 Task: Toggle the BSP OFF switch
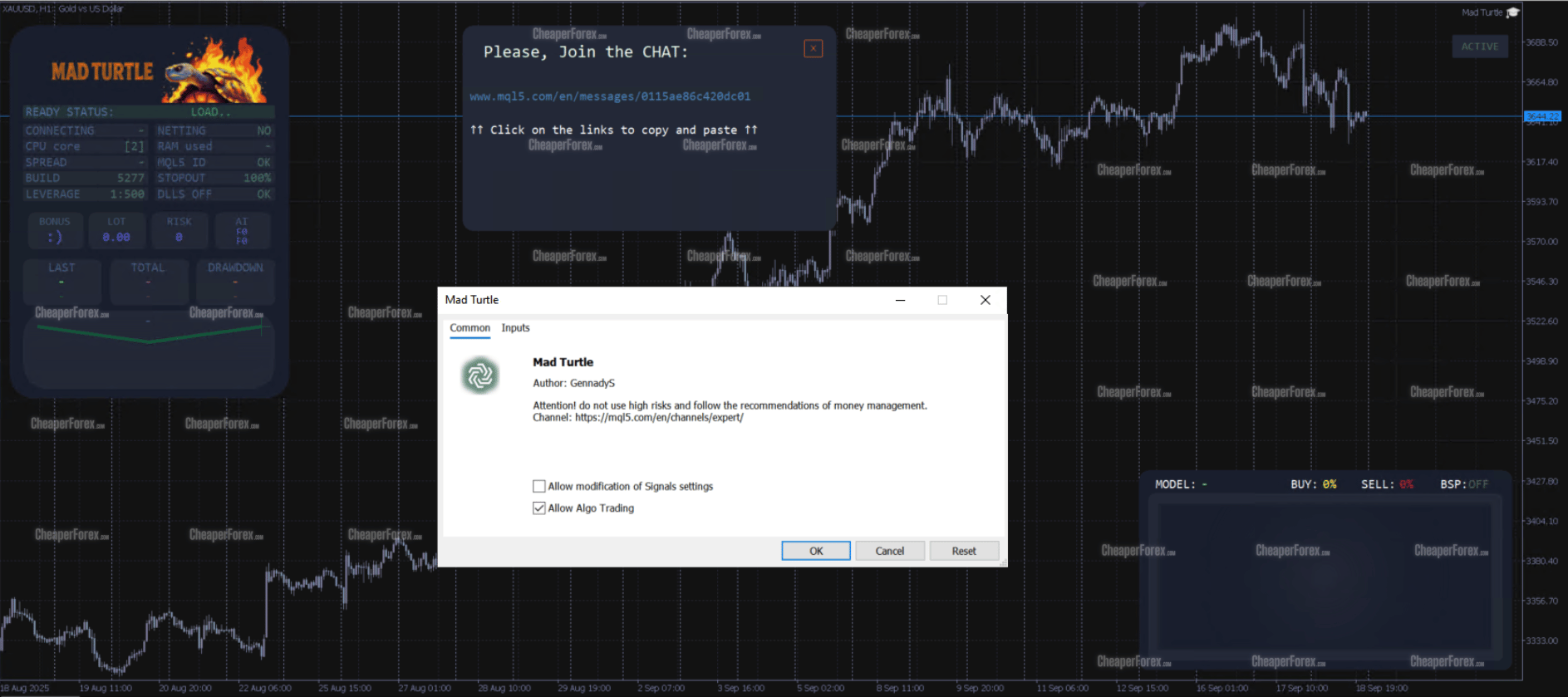pos(1477,484)
